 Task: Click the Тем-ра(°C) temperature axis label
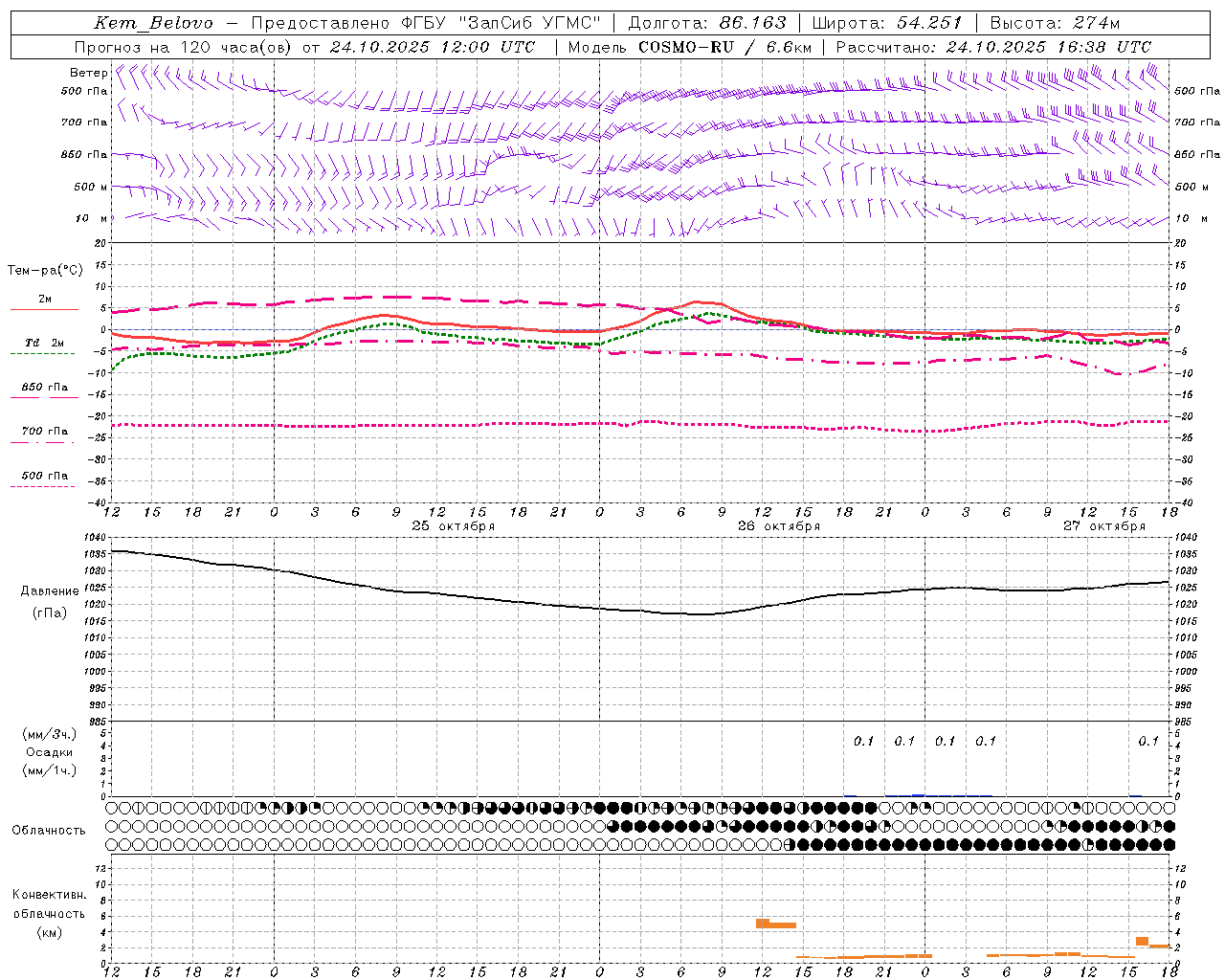(45, 271)
